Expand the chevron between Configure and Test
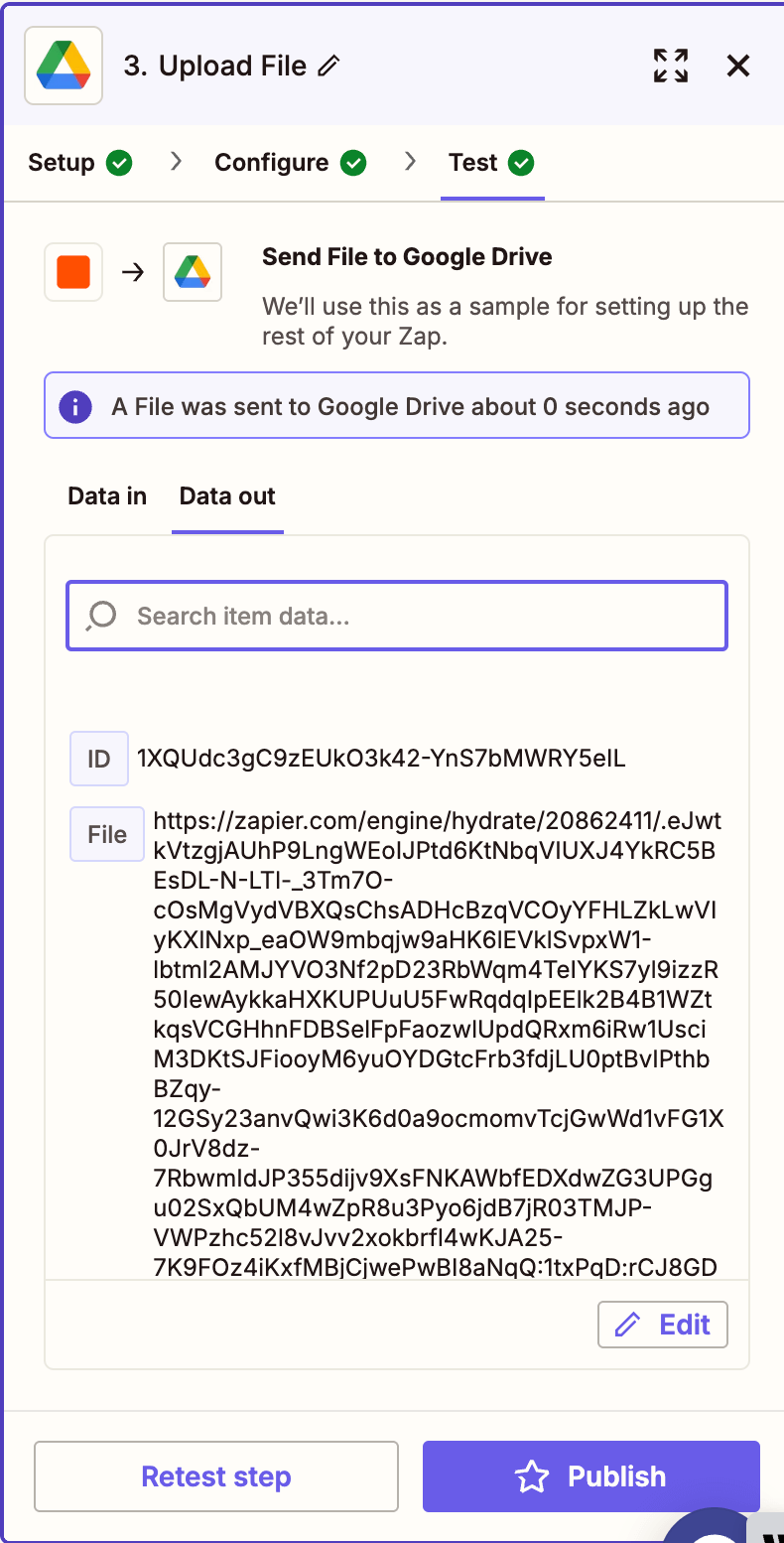The height and width of the screenshot is (1543, 784). 410,162
